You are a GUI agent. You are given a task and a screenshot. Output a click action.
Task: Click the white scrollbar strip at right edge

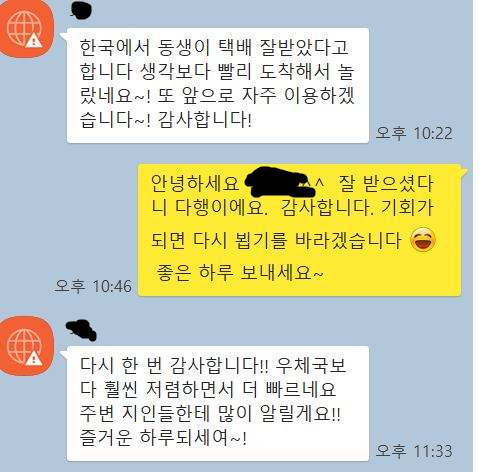tap(484, 236)
